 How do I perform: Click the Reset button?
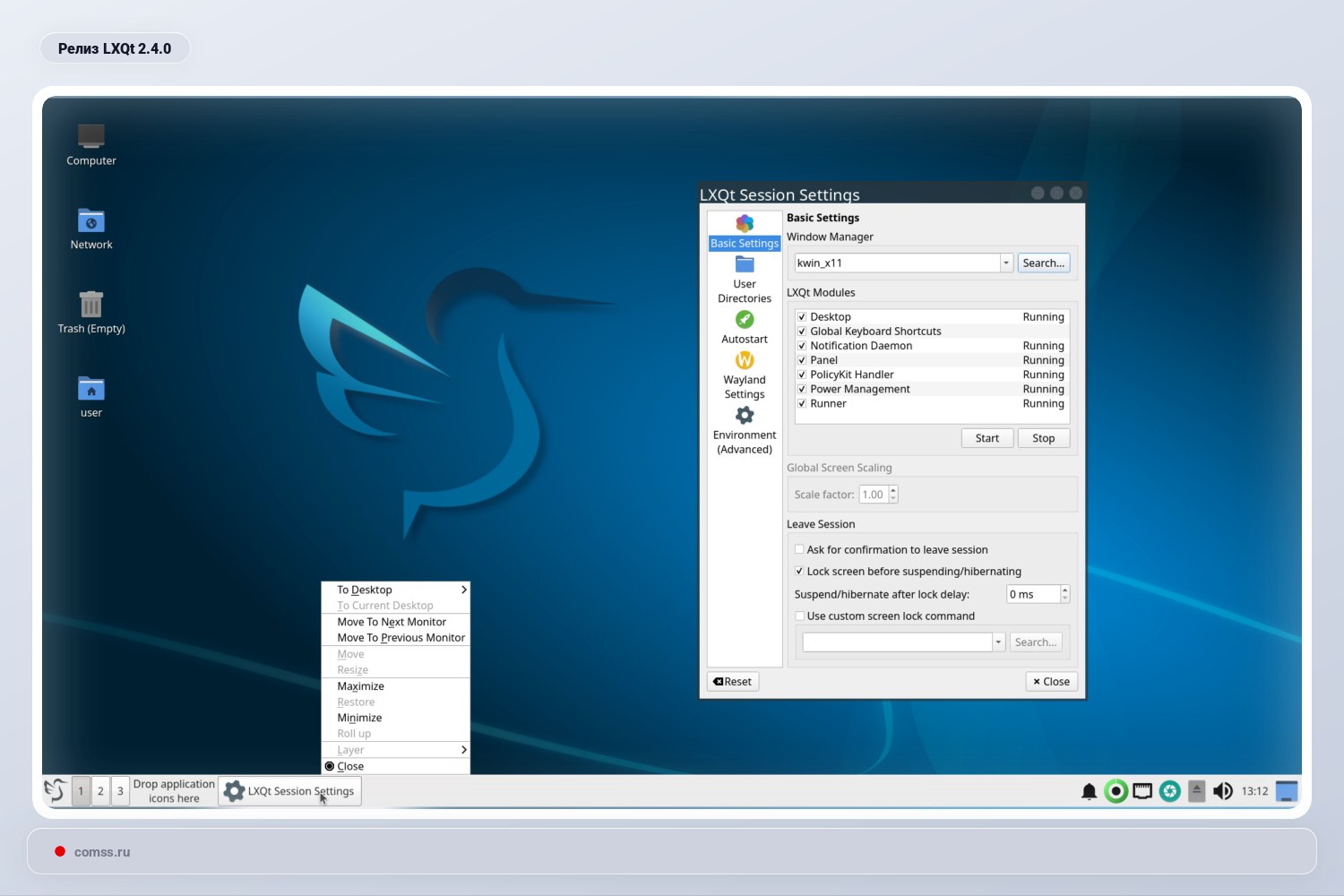[733, 682]
